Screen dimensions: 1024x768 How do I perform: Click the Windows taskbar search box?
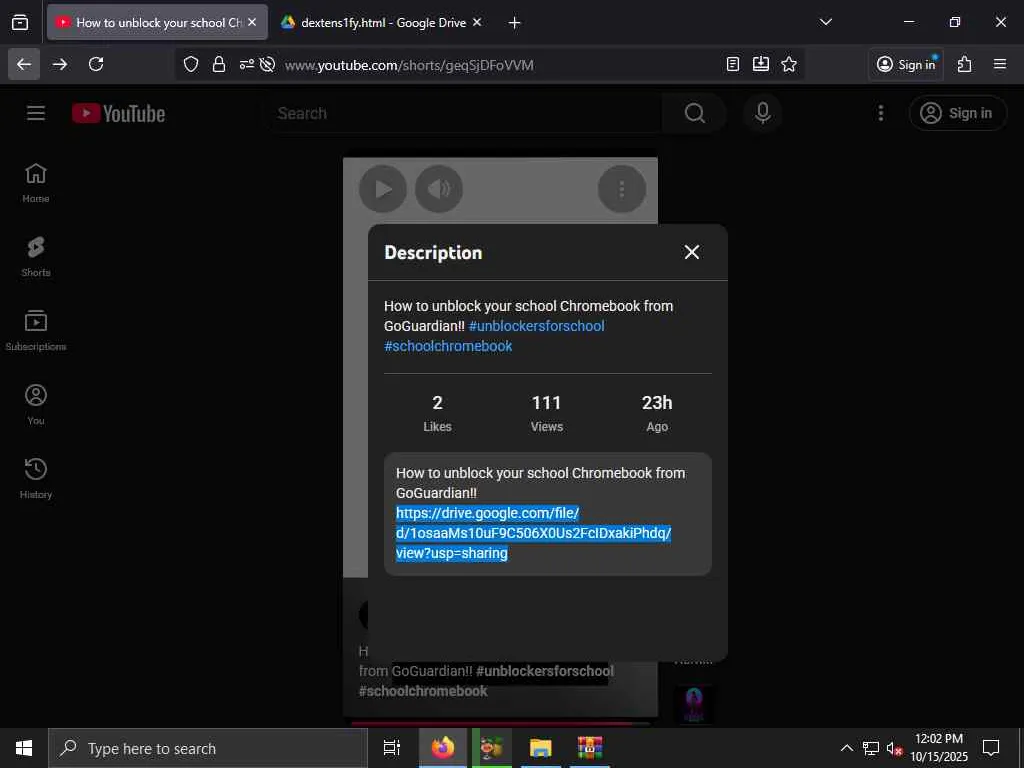click(x=208, y=748)
